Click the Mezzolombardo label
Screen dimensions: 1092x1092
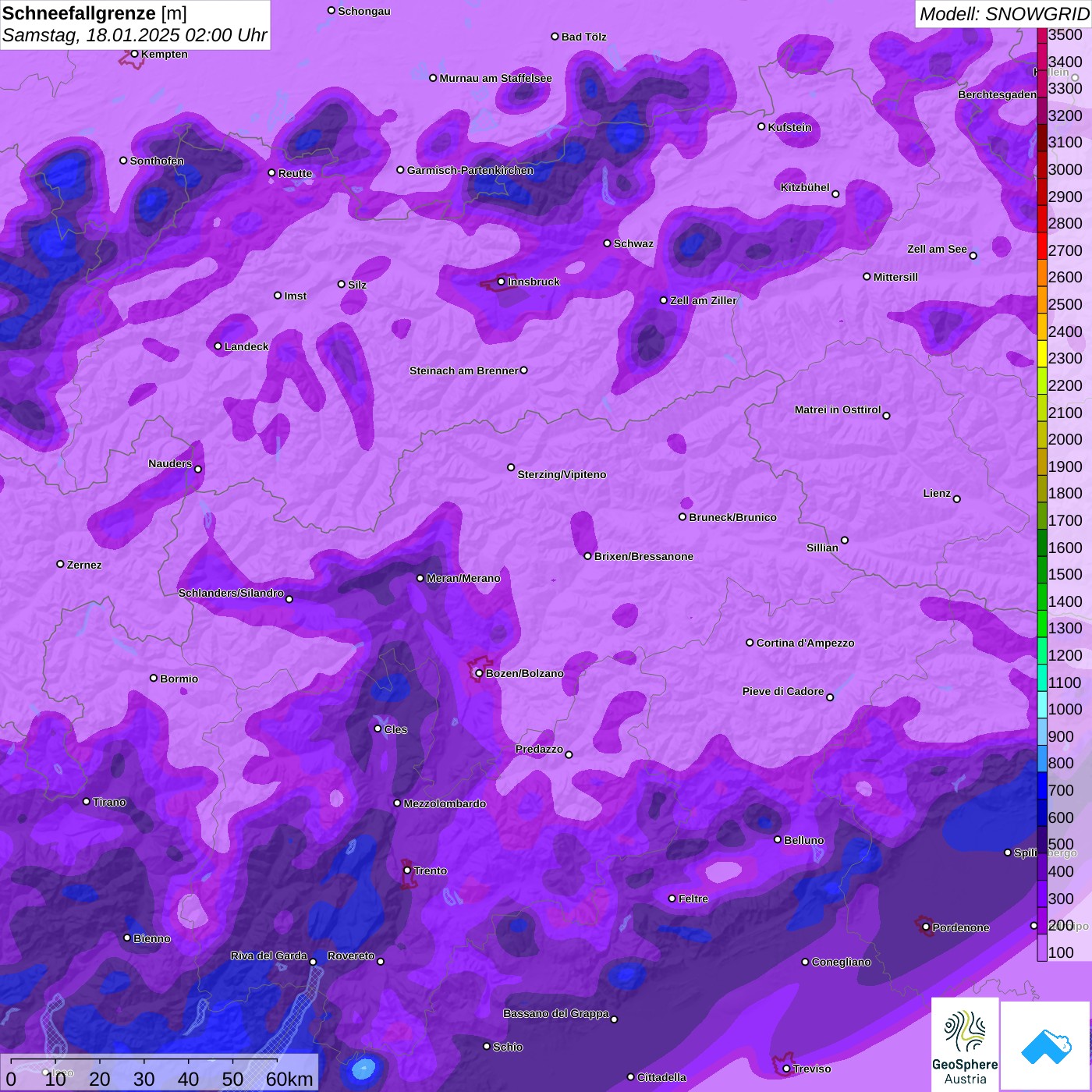(x=445, y=803)
